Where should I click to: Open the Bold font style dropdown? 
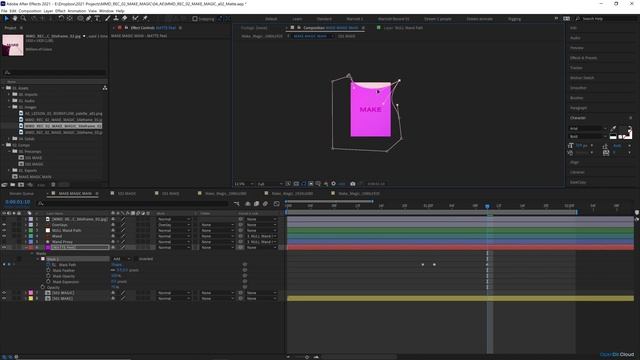click(587, 136)
